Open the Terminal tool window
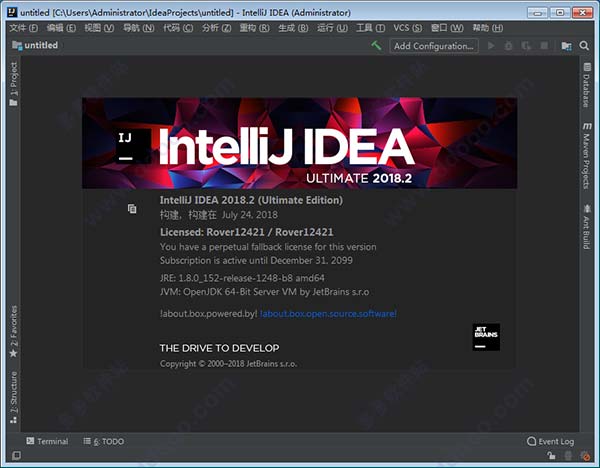Screen dimensions: 600x468 coord(47,441)
